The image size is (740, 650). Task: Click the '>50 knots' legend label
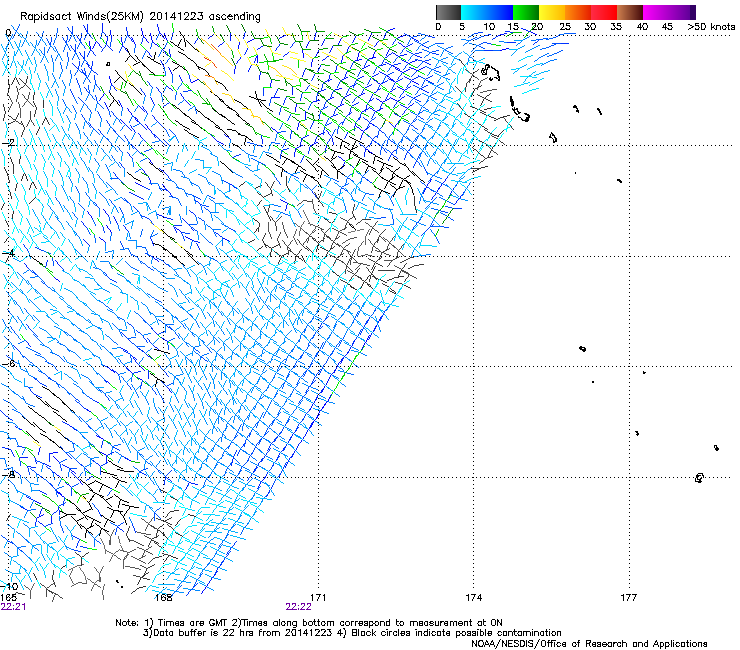[711, 27]
